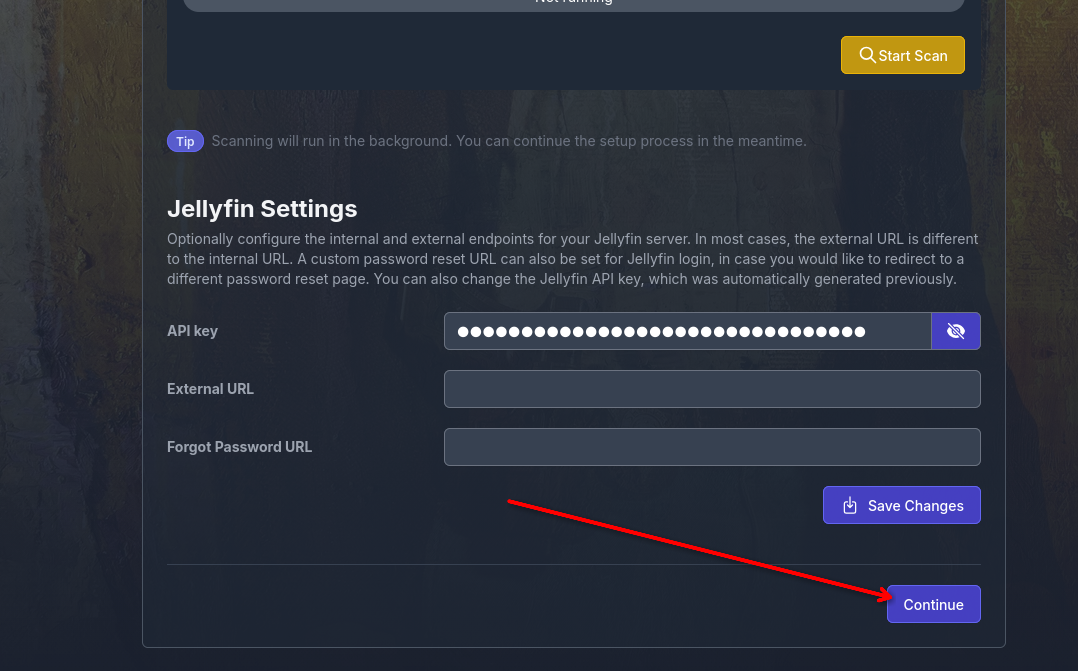Select the Forgot Password URL field
Viewport: 1078px width, 671px height.
712,447
